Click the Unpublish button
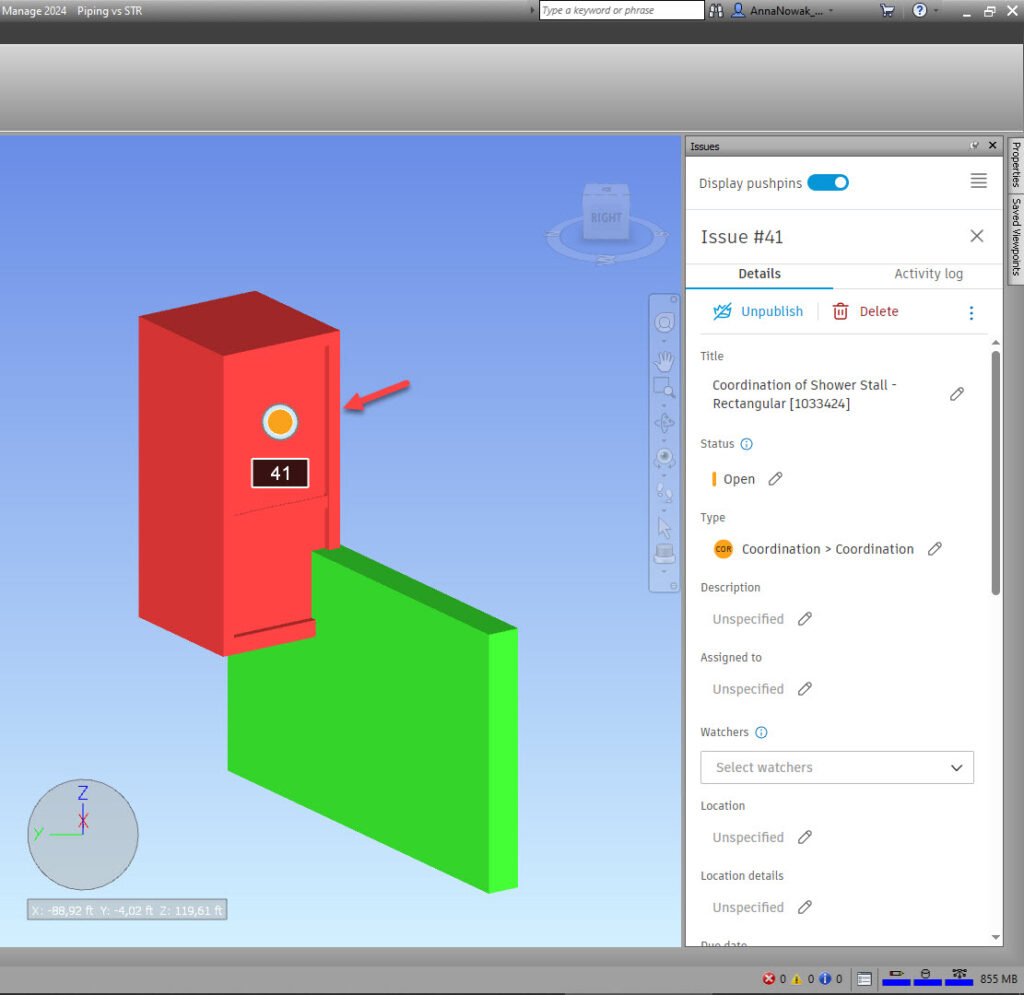The image size is (1024, 995). click(758, 312)
